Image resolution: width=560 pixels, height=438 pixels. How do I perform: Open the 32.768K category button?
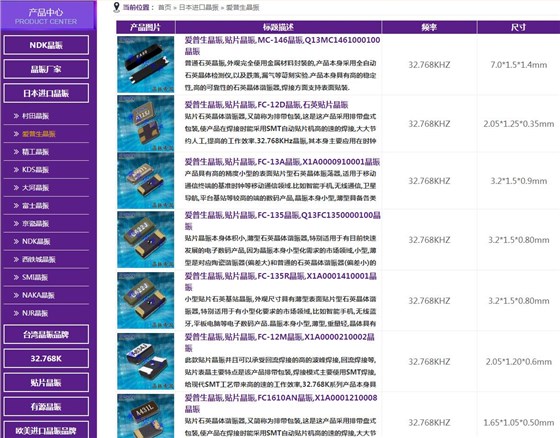coord(46,358)
